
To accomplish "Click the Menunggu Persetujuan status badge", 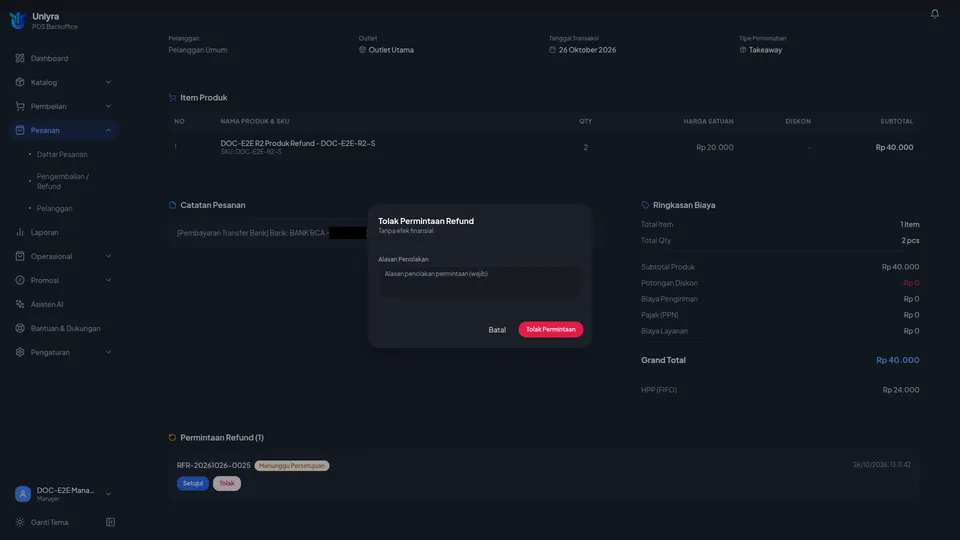I will [x=292, y=466].
